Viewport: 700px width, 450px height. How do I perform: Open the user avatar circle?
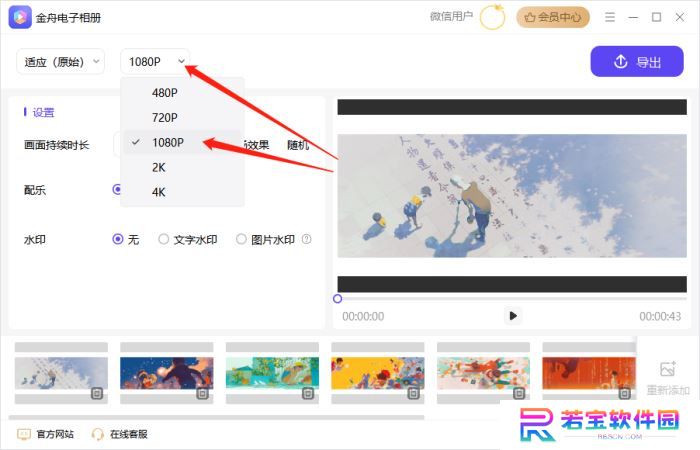(x=492, y=17)
